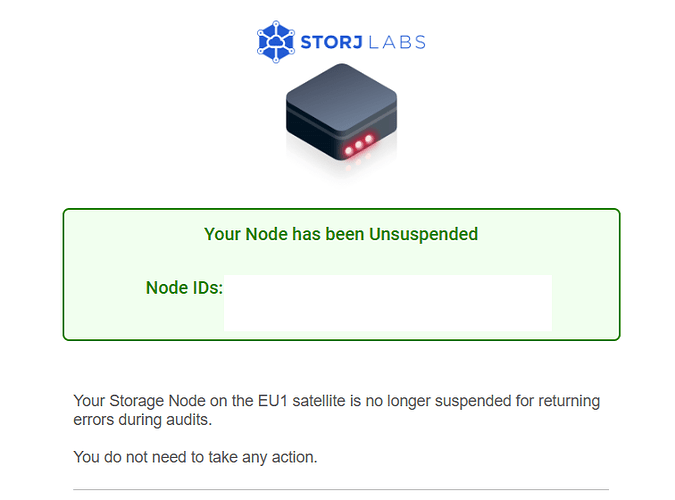This screenshot has width=675, height=500.
Task: Click the LABS wordmark text
Action: coord(397,42)
